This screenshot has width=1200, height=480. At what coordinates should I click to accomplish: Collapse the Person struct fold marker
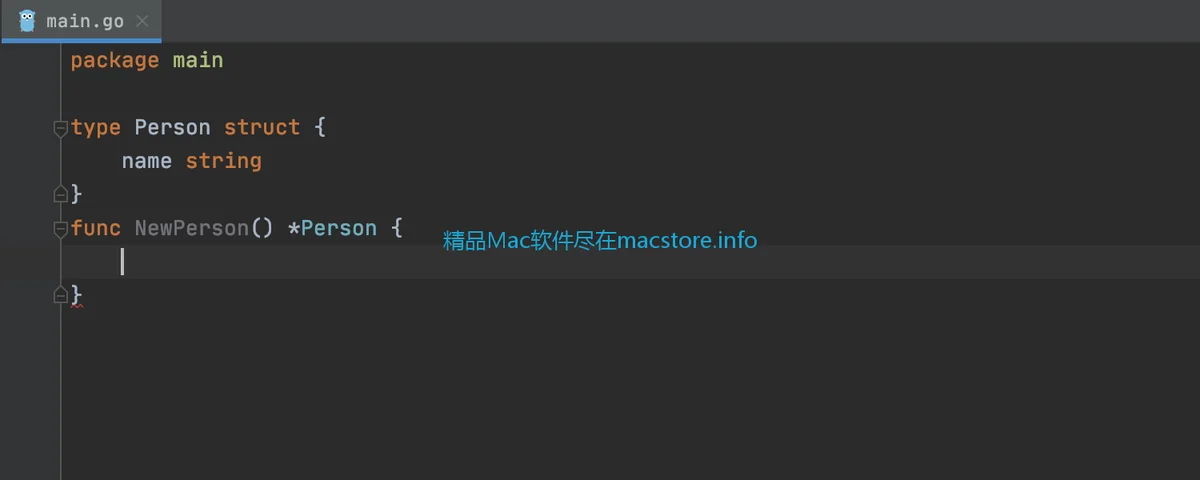tap(60, 128)
